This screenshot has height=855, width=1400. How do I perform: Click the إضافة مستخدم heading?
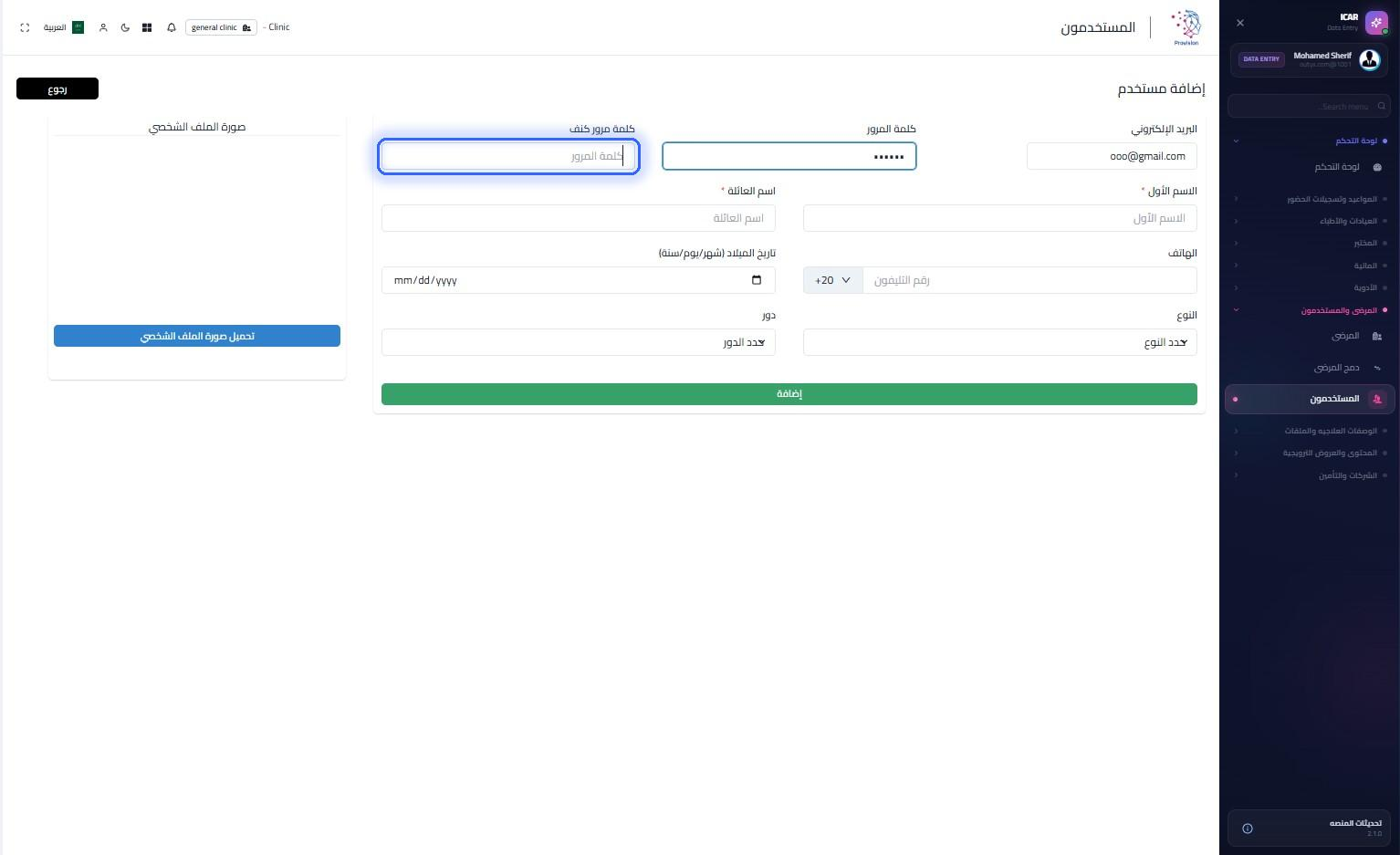(1161, 89)
